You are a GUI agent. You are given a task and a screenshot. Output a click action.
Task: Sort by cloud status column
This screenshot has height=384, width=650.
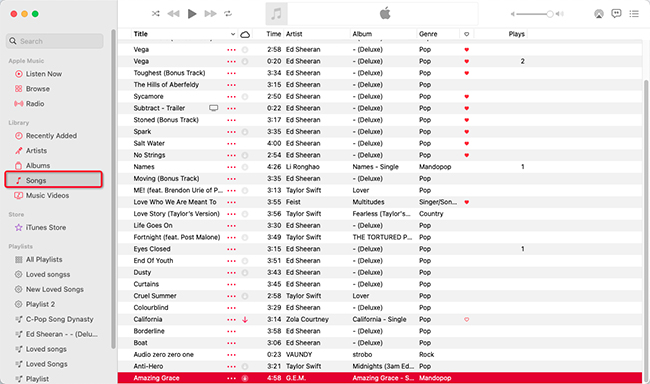pos(245,34)
